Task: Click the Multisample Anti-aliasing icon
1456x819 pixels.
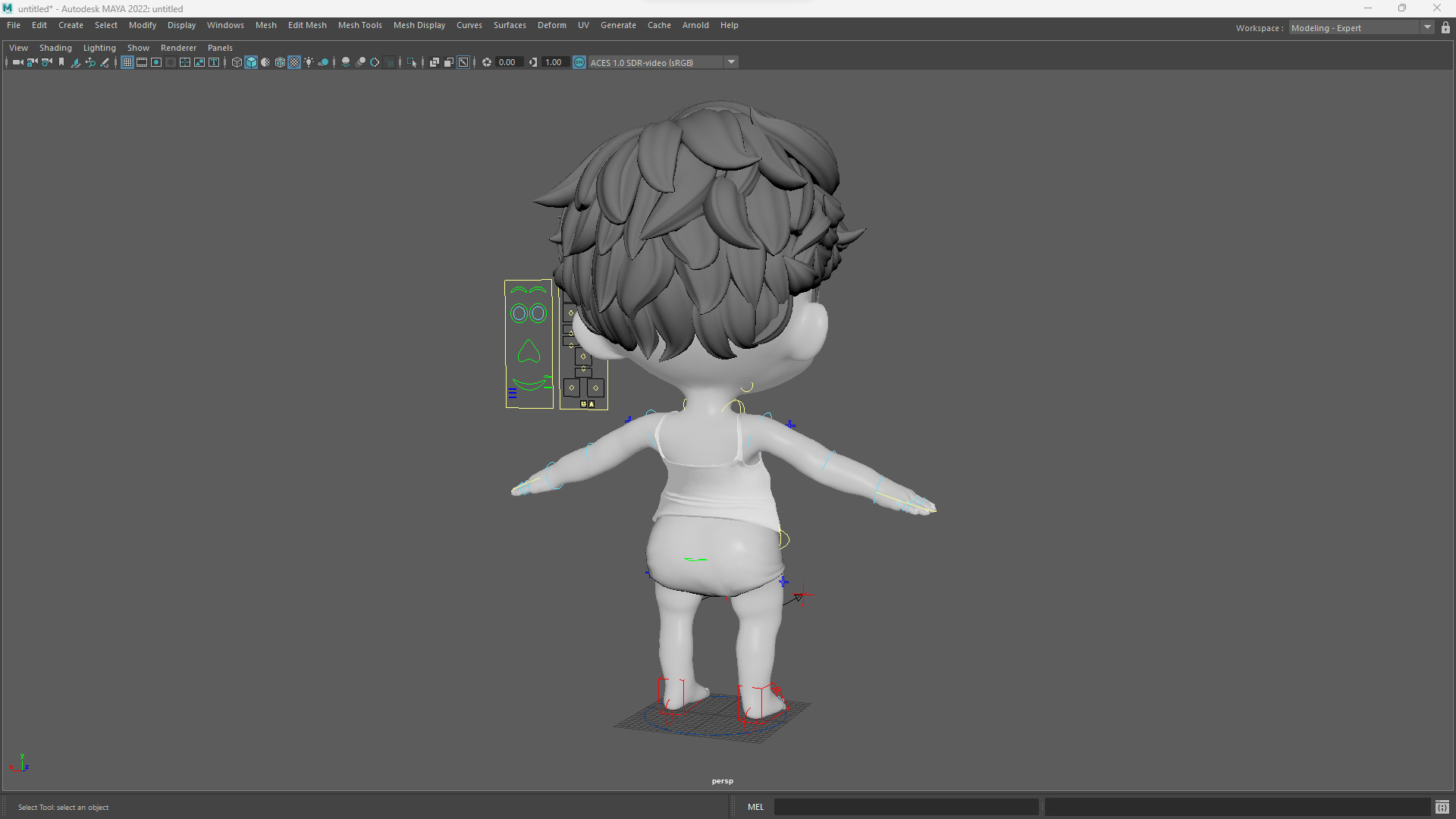Action: click(x=375, y=62)
